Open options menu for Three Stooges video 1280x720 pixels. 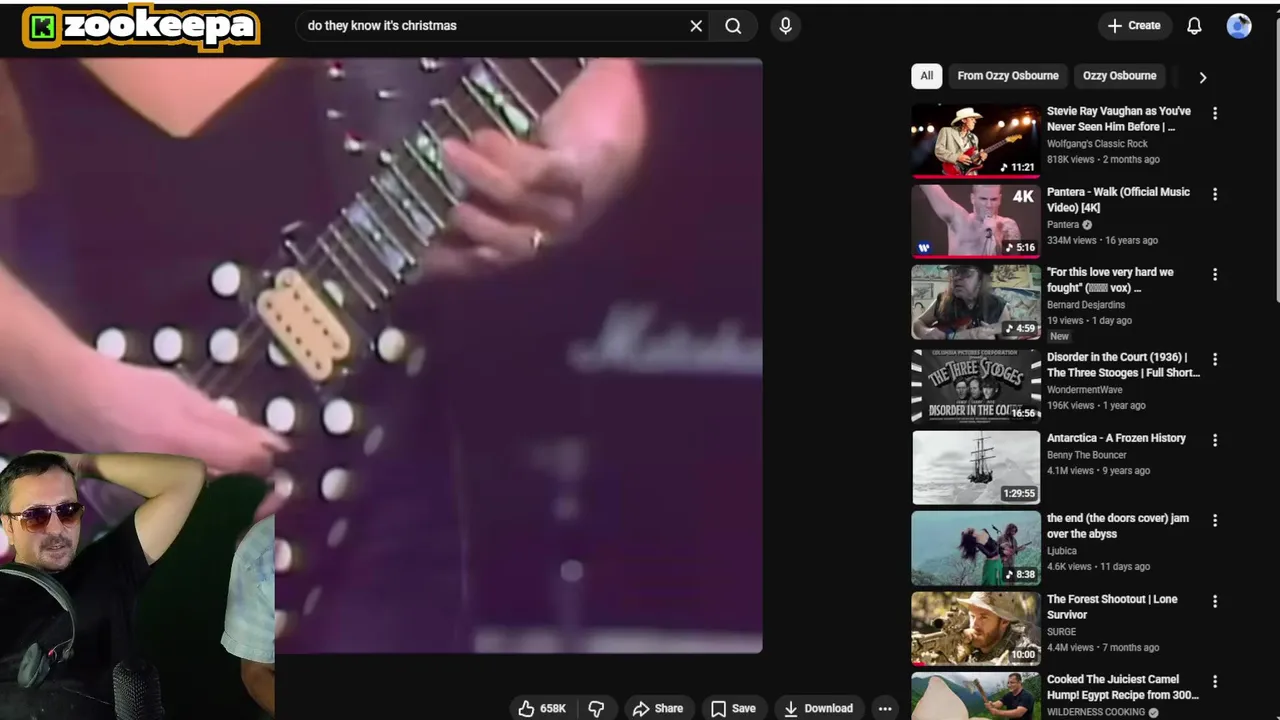tap(1215, 359)
